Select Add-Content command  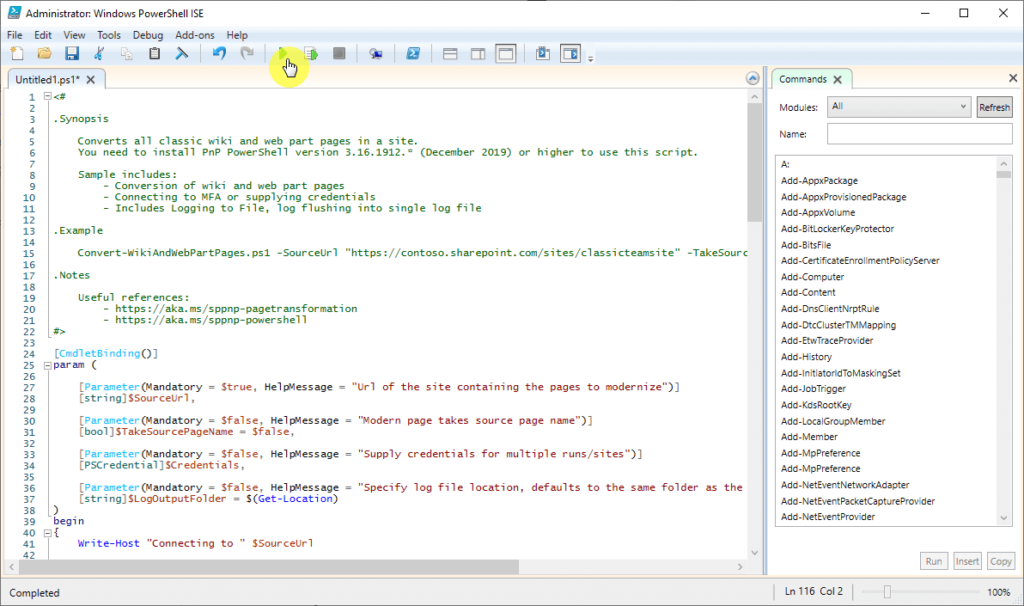[x=808, y=293]
